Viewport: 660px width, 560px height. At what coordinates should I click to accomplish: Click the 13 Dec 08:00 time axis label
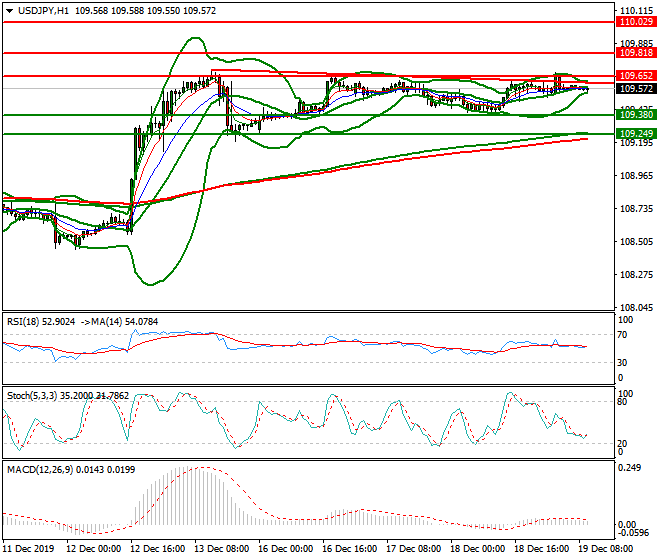(221, 549)
